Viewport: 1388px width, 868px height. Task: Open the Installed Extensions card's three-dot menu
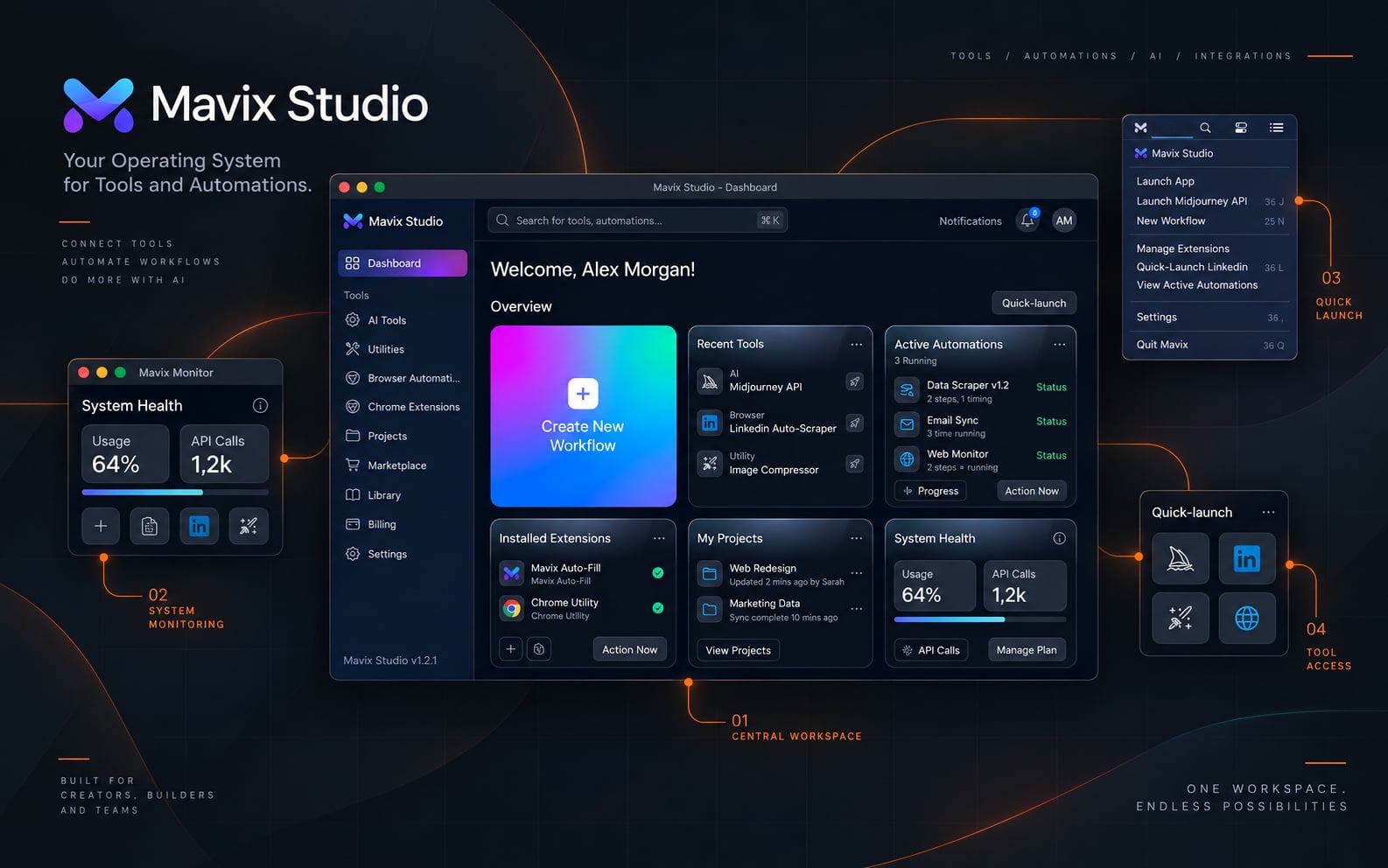pyautogui.click(x=659, y=538)
